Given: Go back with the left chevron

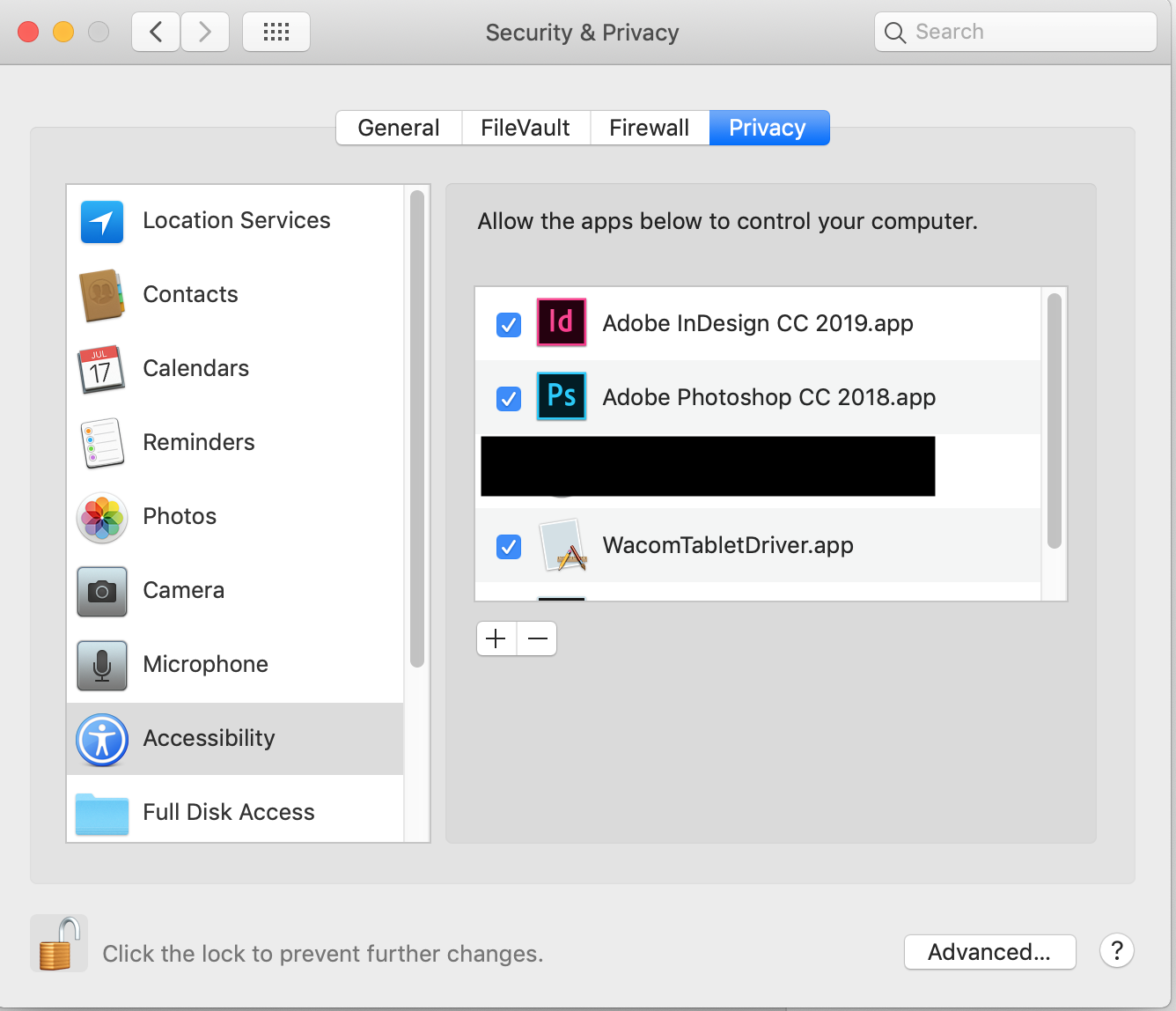Looking at the screenshot, I should [157, 33].
